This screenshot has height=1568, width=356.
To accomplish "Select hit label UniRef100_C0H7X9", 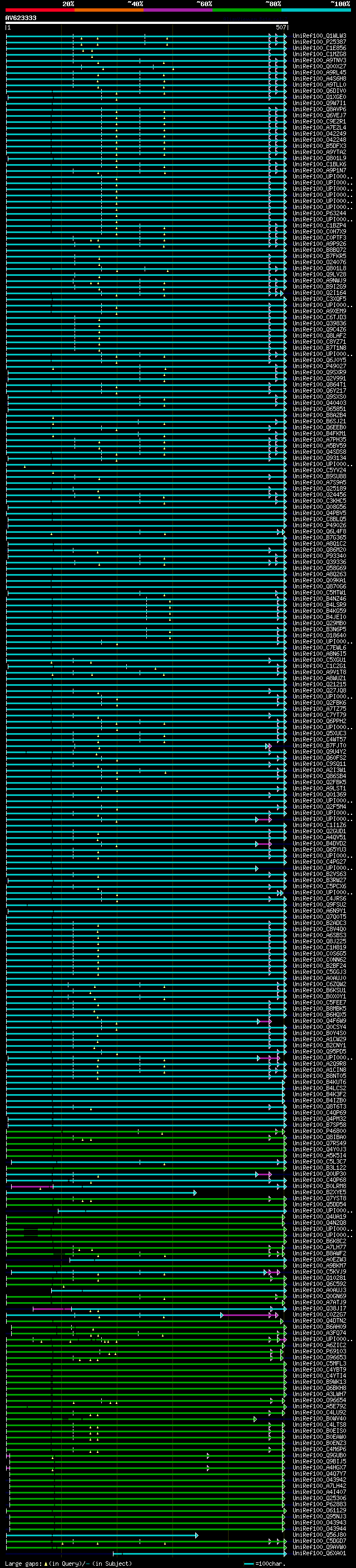I will 319,231.
